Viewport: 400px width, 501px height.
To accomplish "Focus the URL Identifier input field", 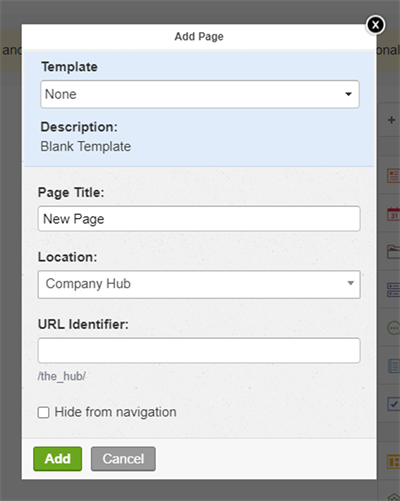I will pos(199,350).
